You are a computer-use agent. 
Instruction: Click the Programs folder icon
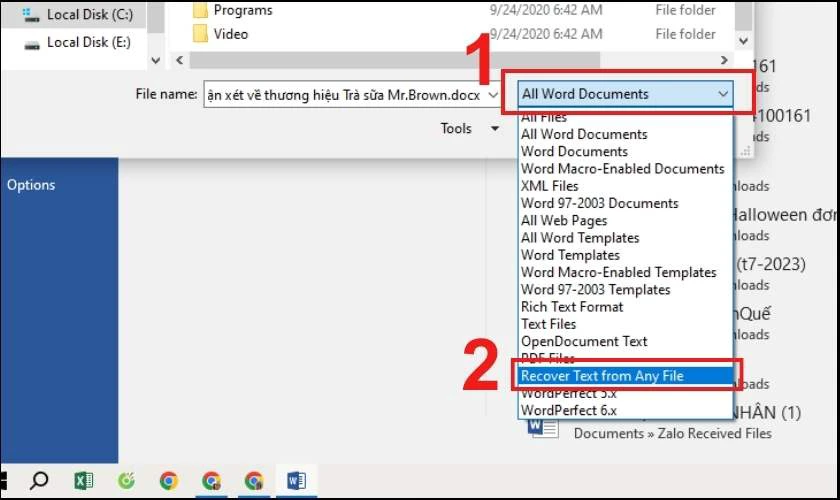tap(200, 10)
